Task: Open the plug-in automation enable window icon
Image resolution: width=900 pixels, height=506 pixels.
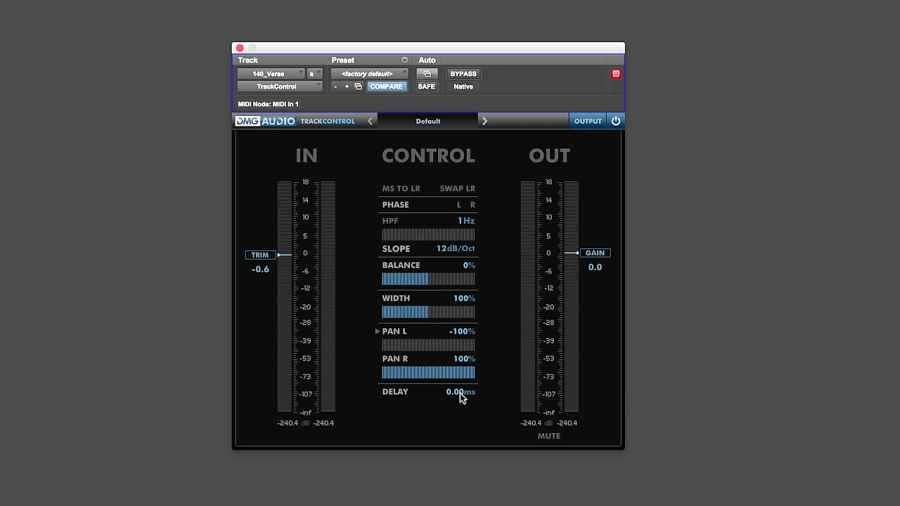Action: [427, 73]
